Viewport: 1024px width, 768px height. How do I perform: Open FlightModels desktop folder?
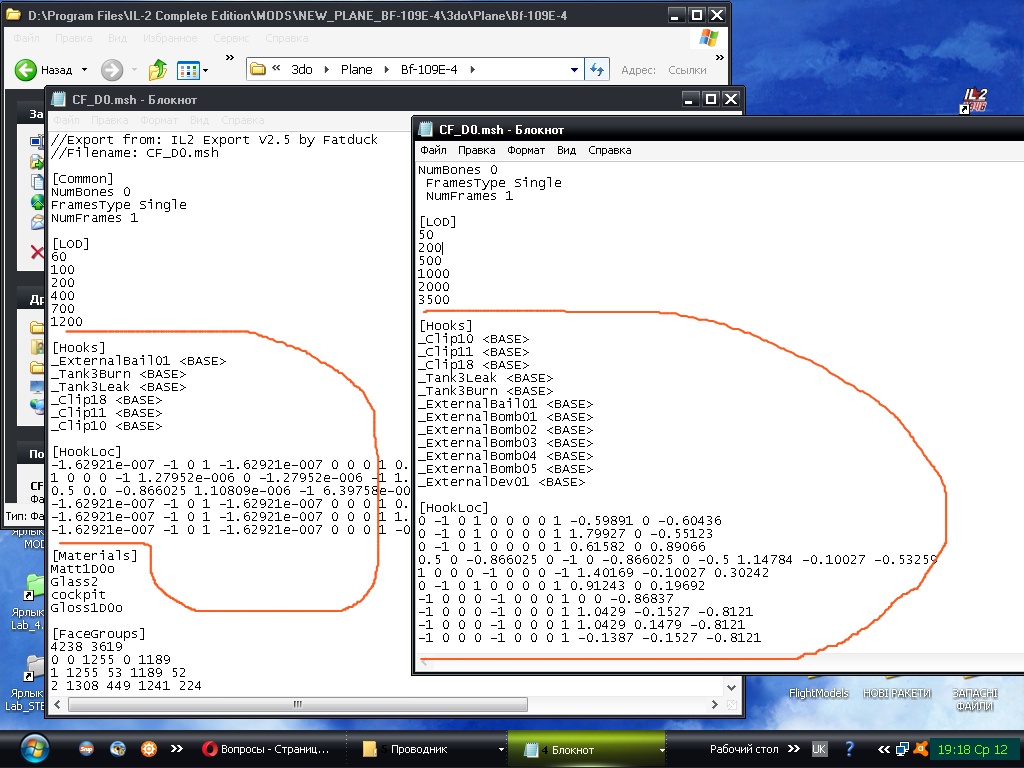818,694
